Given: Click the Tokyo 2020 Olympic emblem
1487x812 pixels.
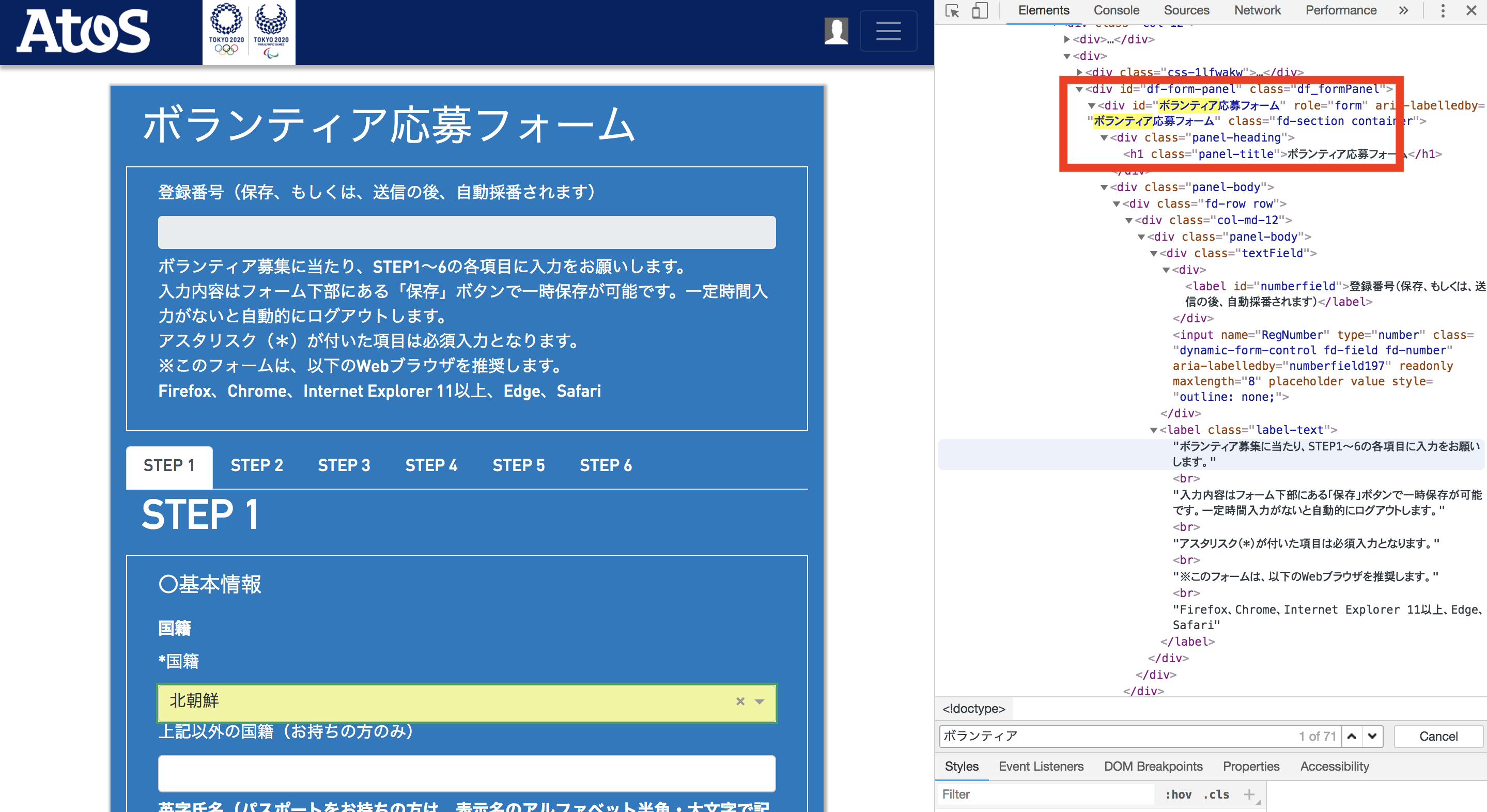Looking at the screenshot, I should pos(226,30).
